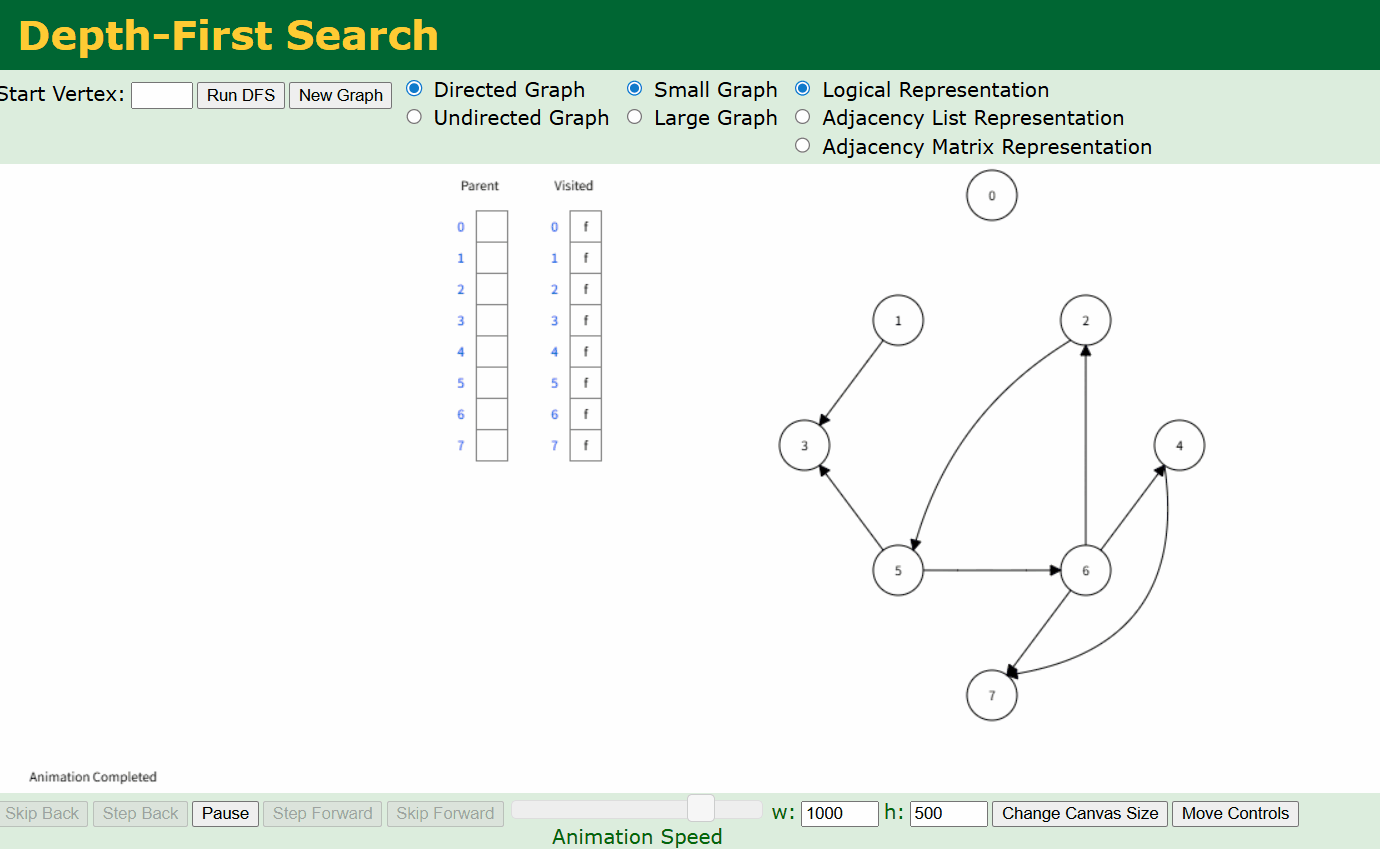1380x849 pixels.
Task: Switch to Adjacency List Representation
Action: 802,117
